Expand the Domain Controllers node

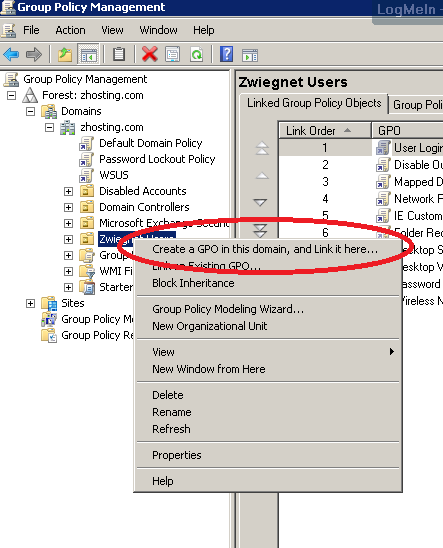(x=68, y=208)
